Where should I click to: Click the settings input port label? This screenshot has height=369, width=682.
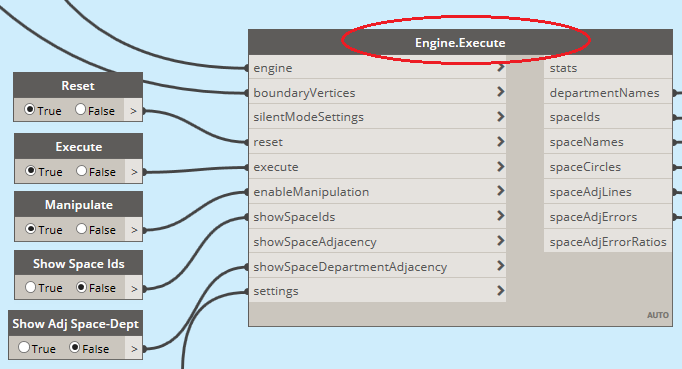click(x=276, y=291)
